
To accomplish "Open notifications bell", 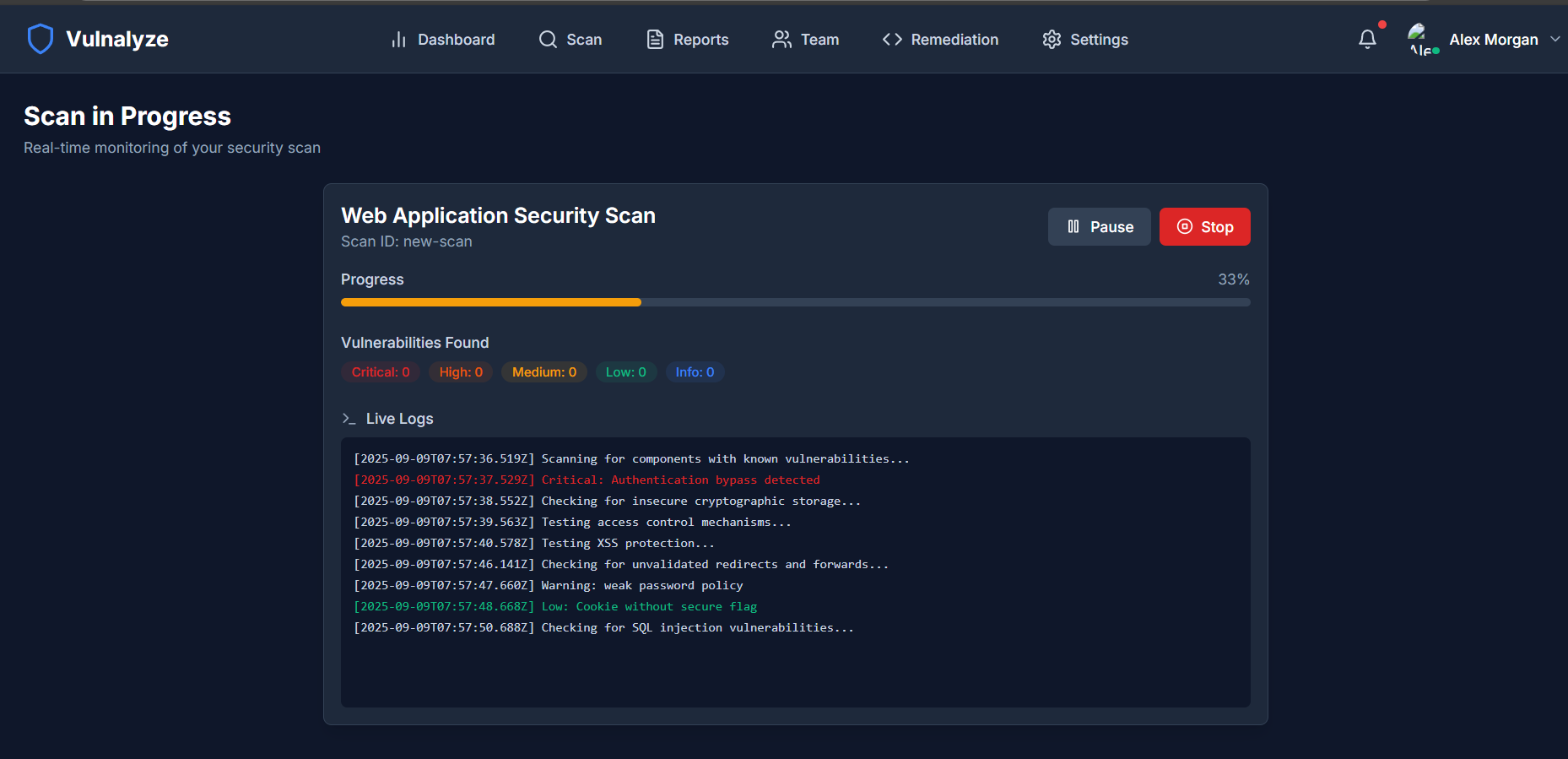I will pos(1367,40).
